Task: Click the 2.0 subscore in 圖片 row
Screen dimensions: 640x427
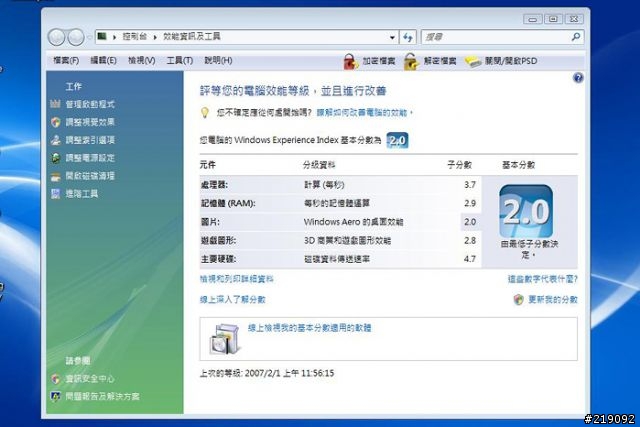Action: coord(470,222)
